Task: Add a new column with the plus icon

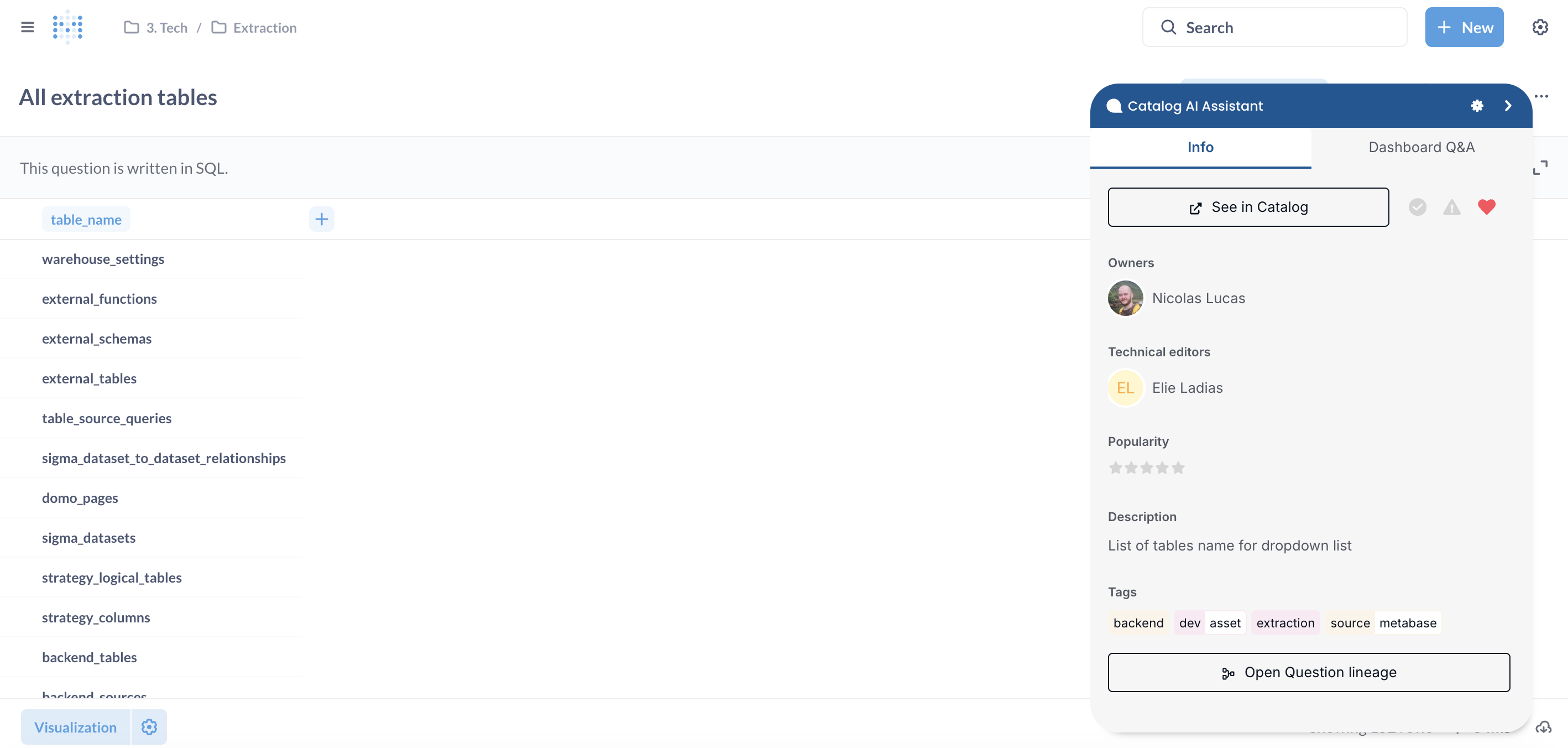Action: click(321, 219)
